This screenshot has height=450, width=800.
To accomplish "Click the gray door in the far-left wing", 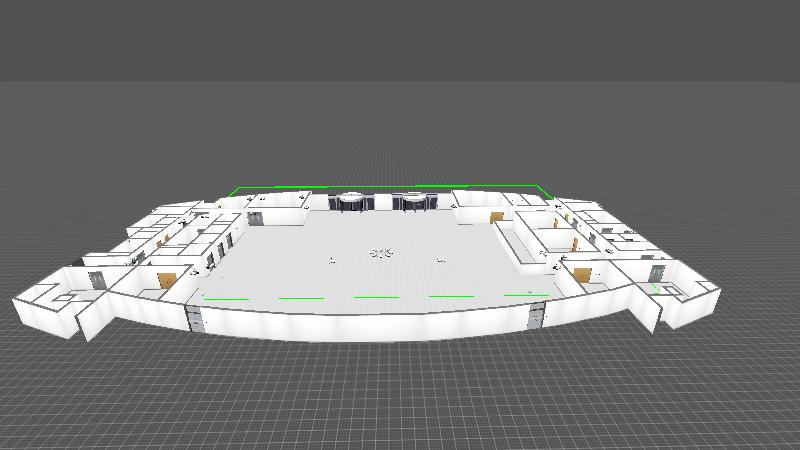I will [97, 280].
